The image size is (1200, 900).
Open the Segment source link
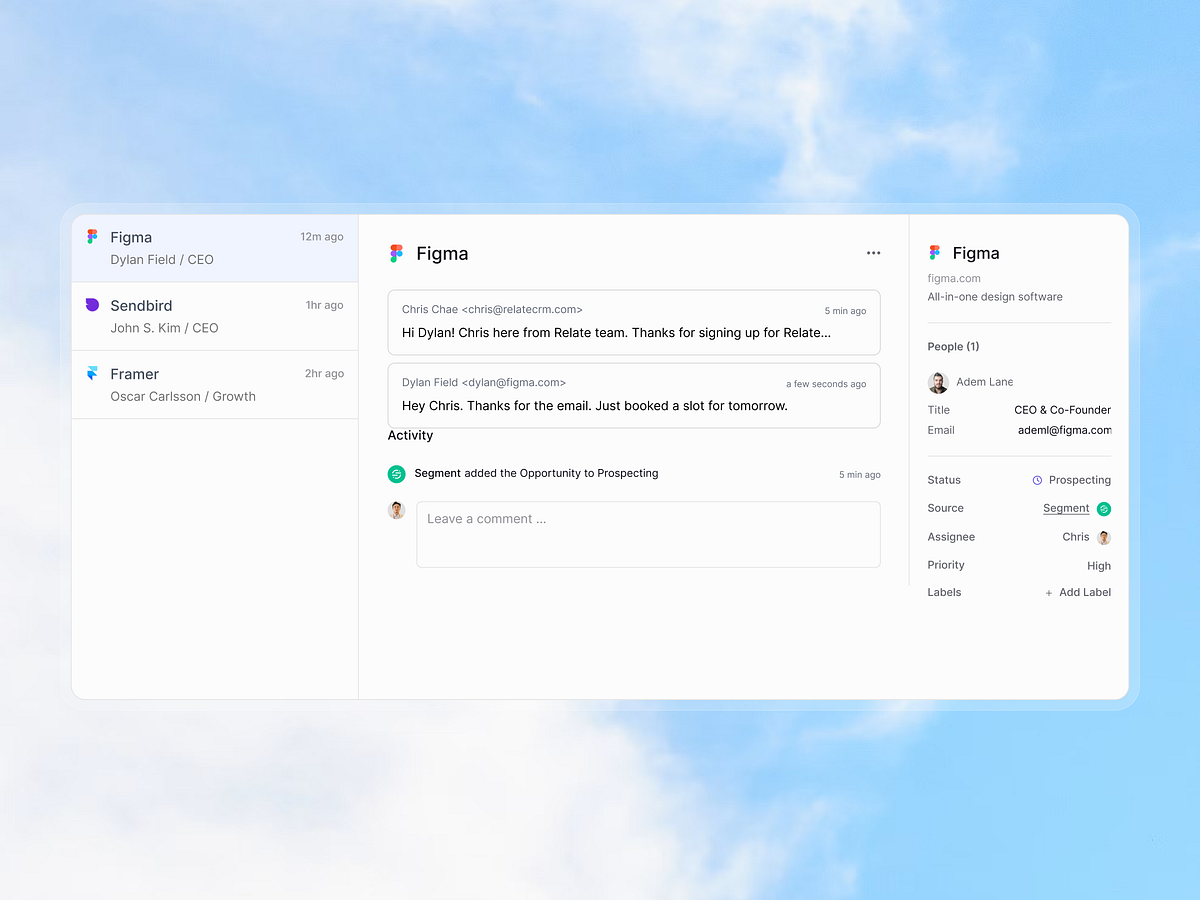[1066, 508]
